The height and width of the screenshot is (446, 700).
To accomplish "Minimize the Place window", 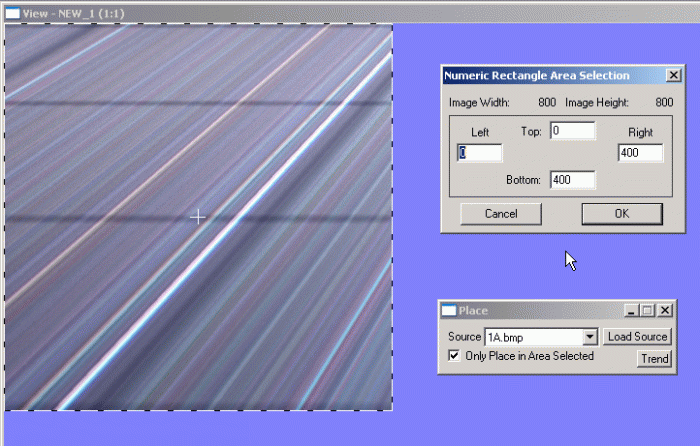I will point(631,311).
